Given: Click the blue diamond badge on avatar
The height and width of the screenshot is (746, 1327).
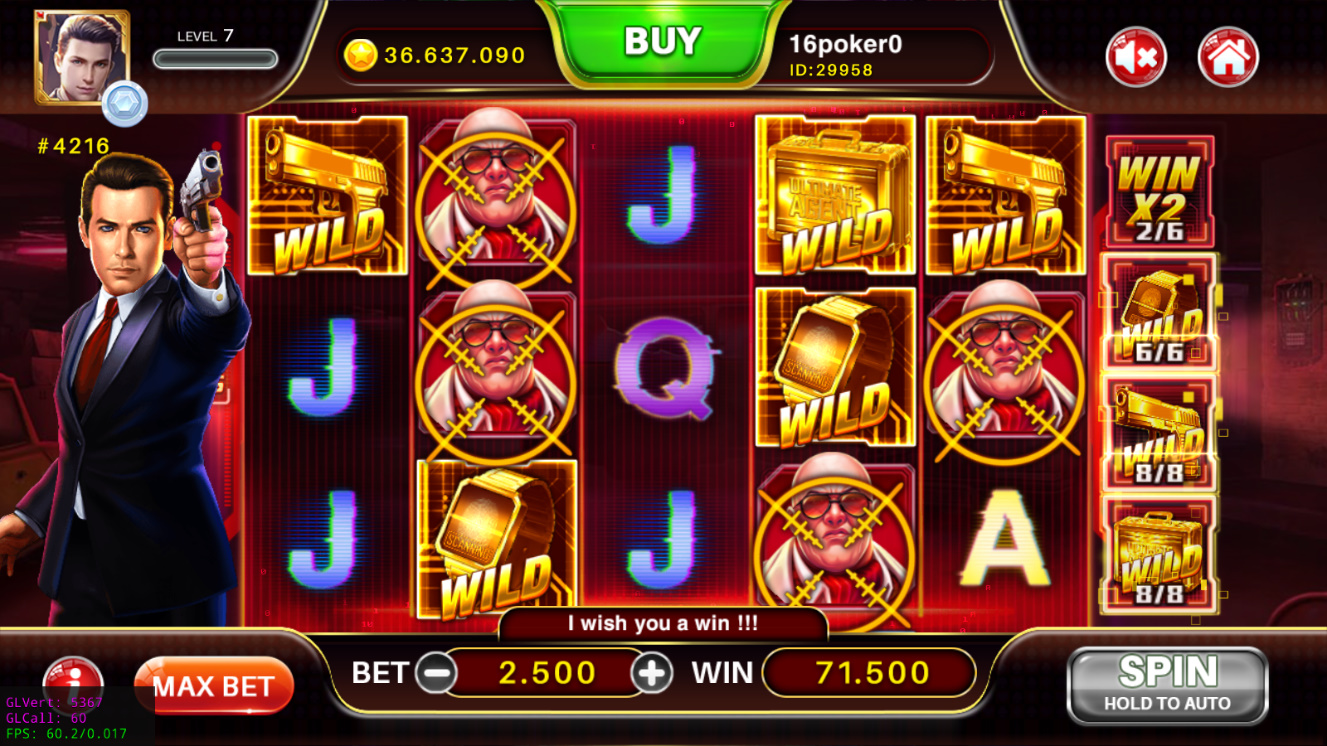Looking at the screenshot, I should click(x=125, y=104).
